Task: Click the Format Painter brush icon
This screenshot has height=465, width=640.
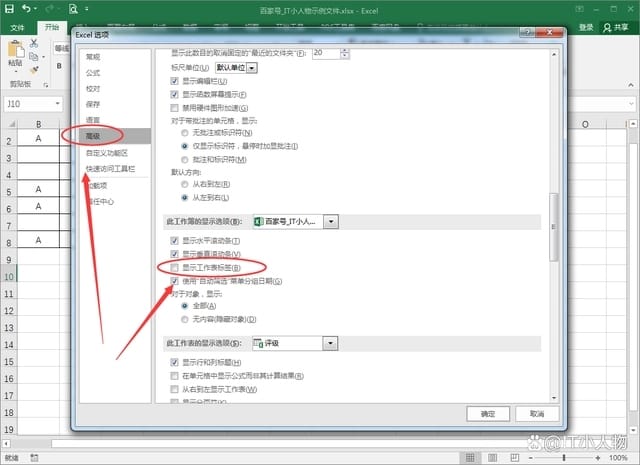Action: coord(34,70)
